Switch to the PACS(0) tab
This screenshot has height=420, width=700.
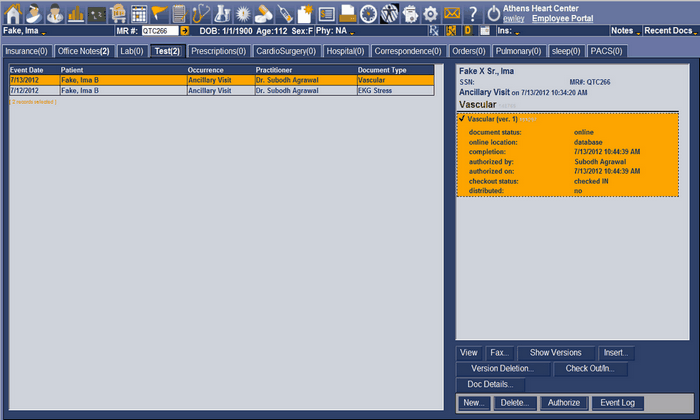pos(606,51)
